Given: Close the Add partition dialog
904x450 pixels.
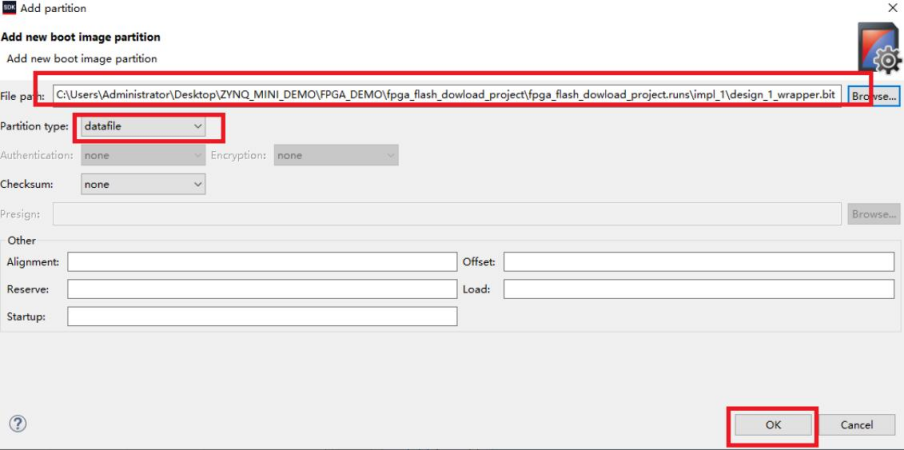Looking at the screenshot, I should click(892, 8).
